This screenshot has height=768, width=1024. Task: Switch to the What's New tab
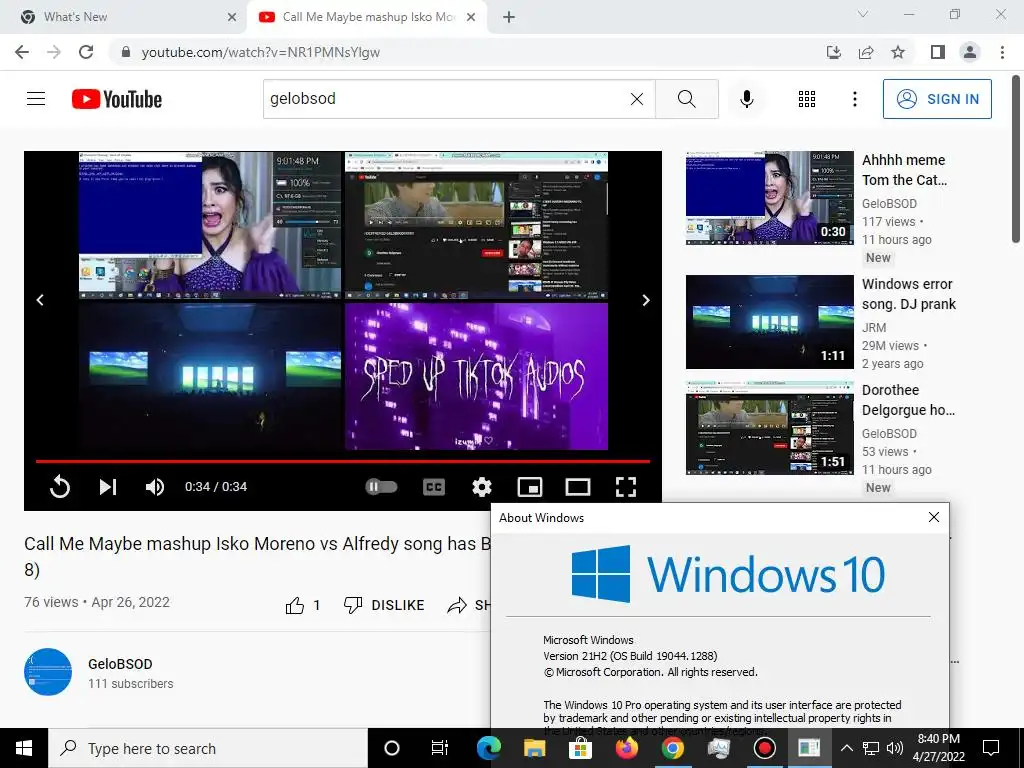(x=124, y=17)
